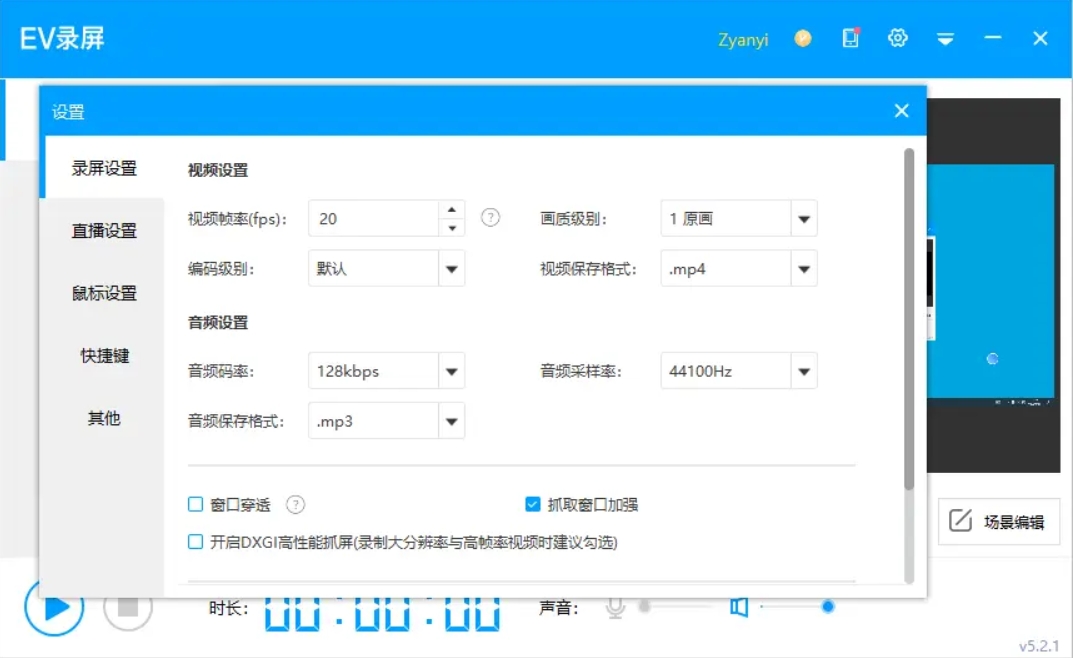Image resolution: width=1073 pixels, height=658 pixels.
Task: Click the Zyanyi username
Action: 743,40
